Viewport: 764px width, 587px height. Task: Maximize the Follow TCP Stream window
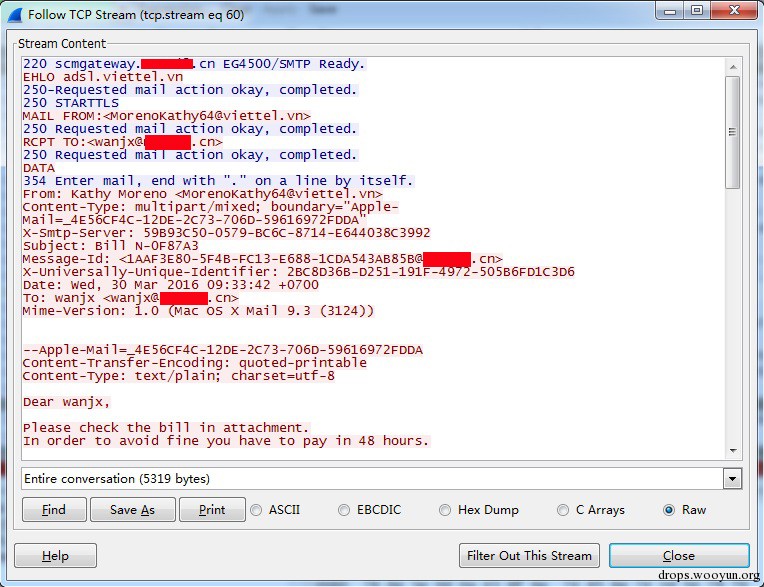tap(696, 11)
